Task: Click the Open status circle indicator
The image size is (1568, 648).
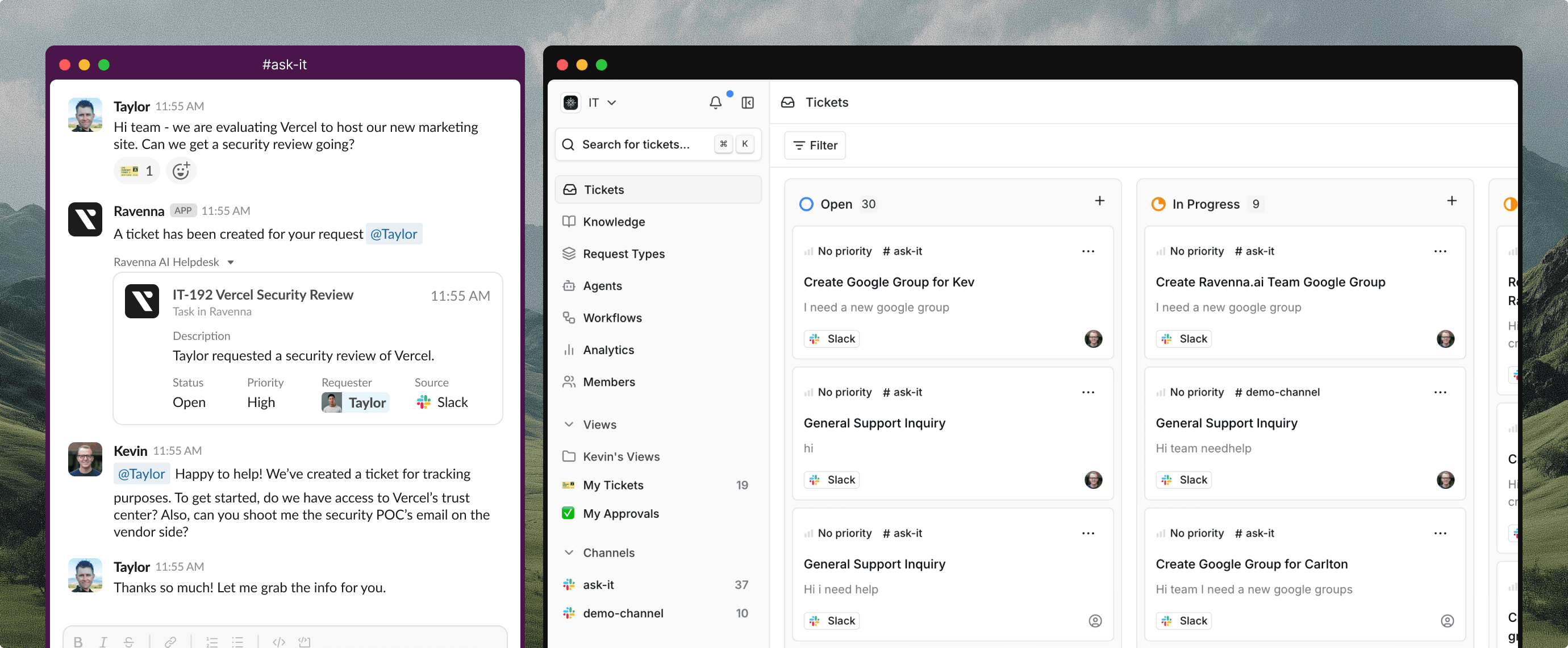Action: coord(806,204)
